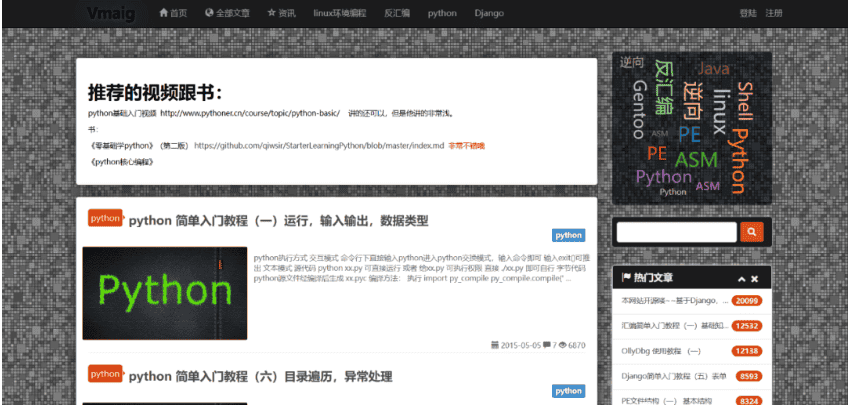Click blue python badge under article (六)
This screenshot has width=850, height=405.
(568, 391)
